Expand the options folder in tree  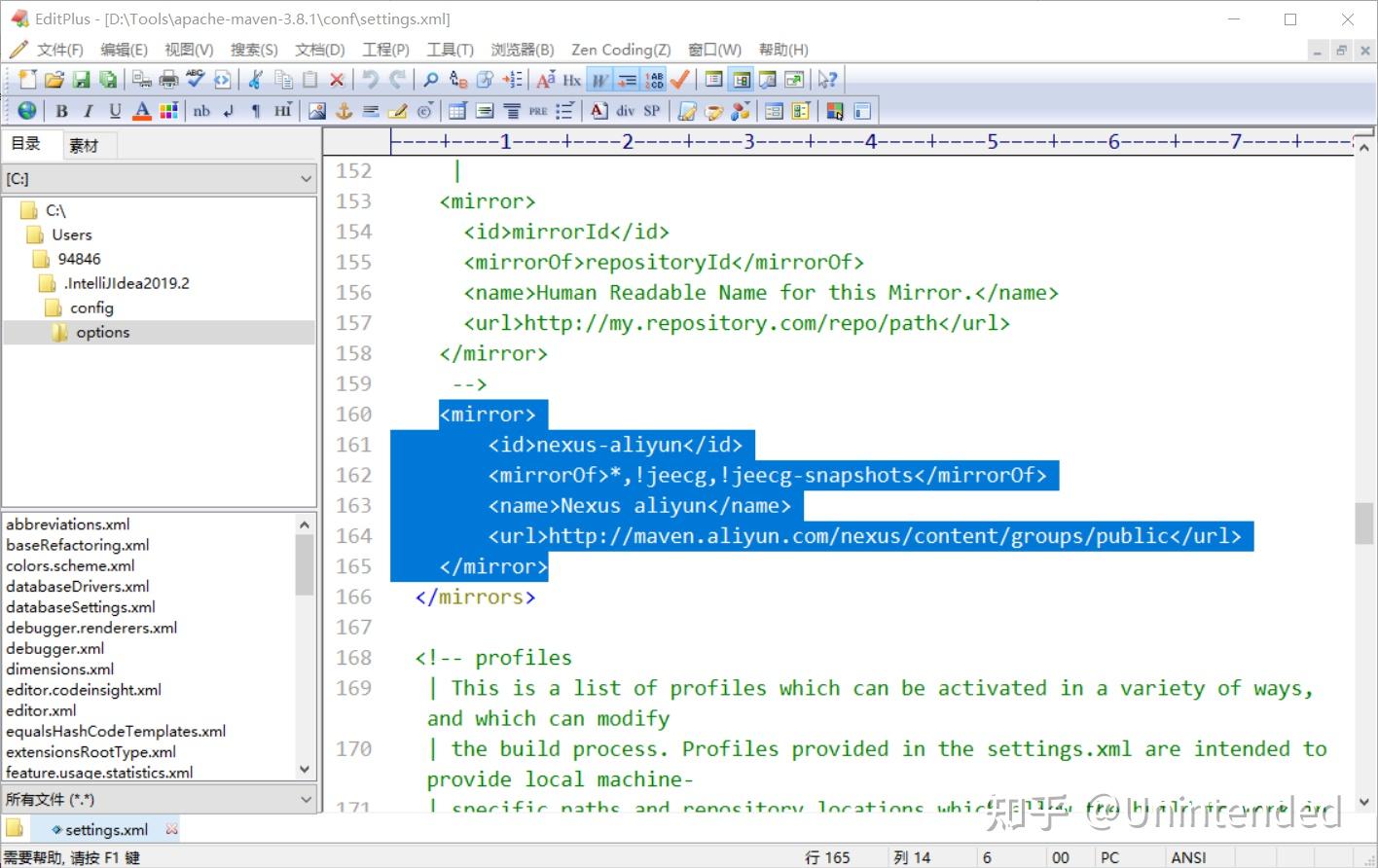102,333
